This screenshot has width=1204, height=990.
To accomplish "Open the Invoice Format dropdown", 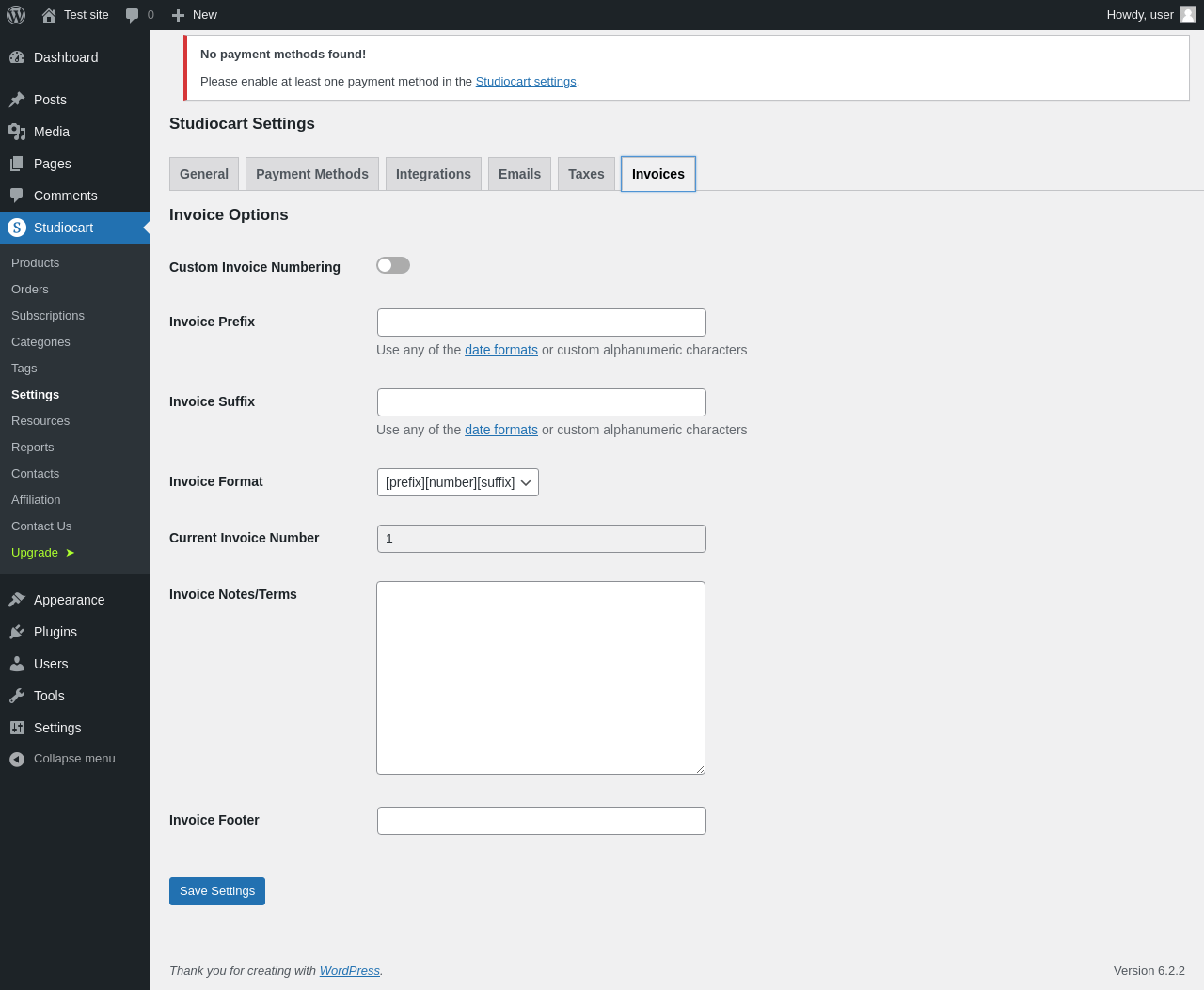I will click(458, 482).
